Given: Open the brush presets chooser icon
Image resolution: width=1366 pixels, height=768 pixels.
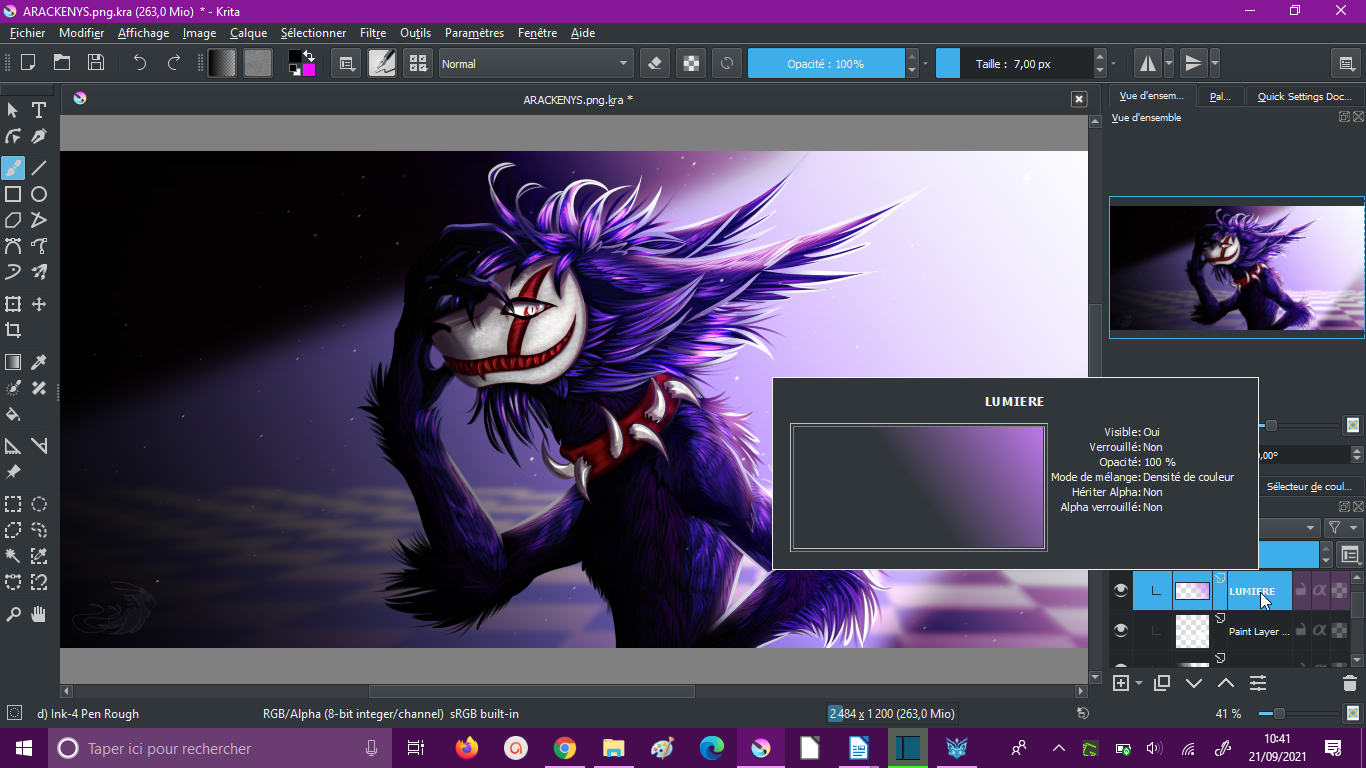Looking at the screenshot, I should point(418,63).
